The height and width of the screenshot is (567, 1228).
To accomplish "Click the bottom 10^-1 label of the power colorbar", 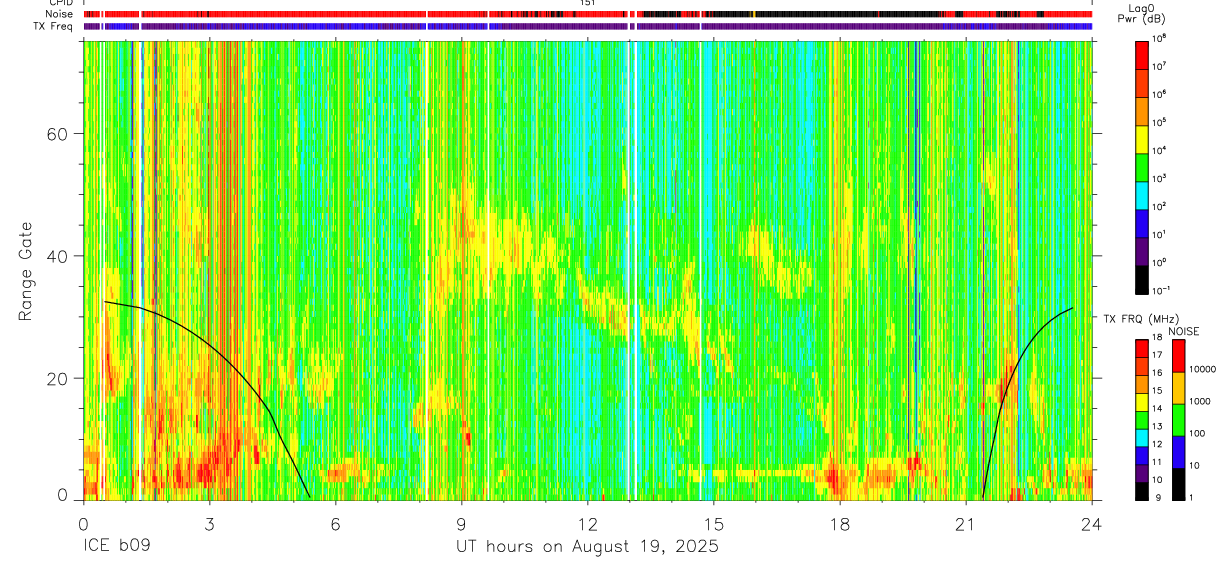I will [x=1161, y=290].
